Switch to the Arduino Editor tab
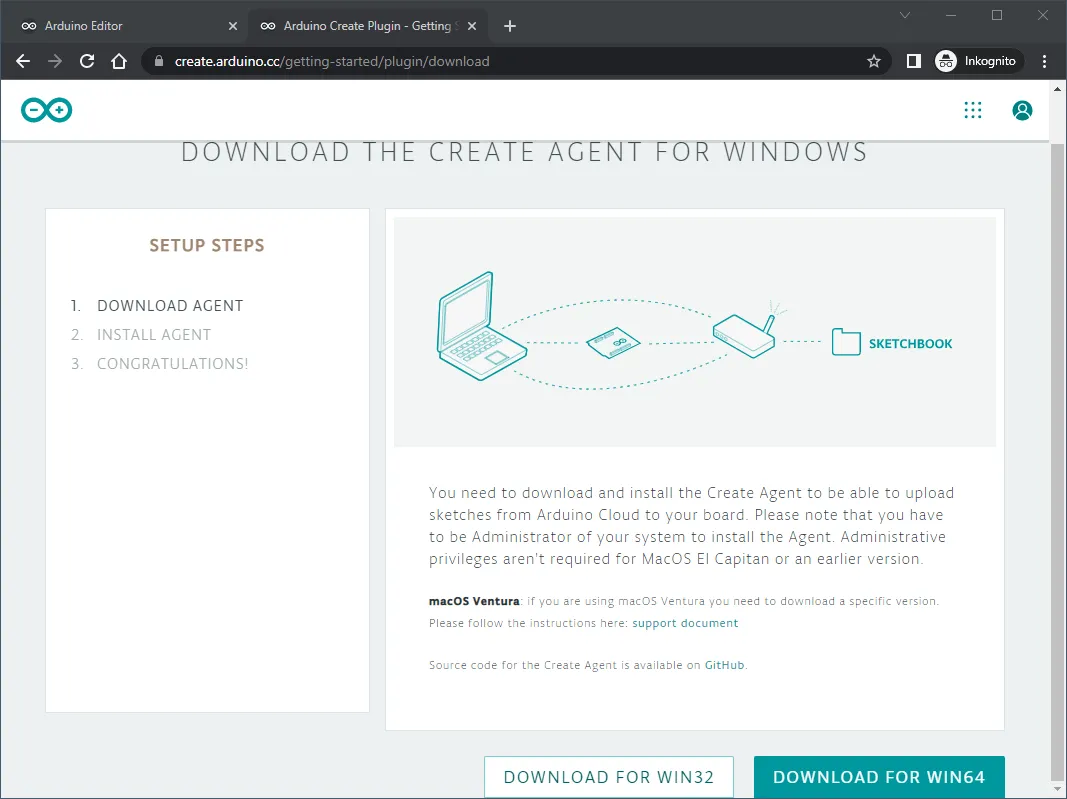This screenshot has height=799, width=1067. pyautogui.click(x=120, y=26)
